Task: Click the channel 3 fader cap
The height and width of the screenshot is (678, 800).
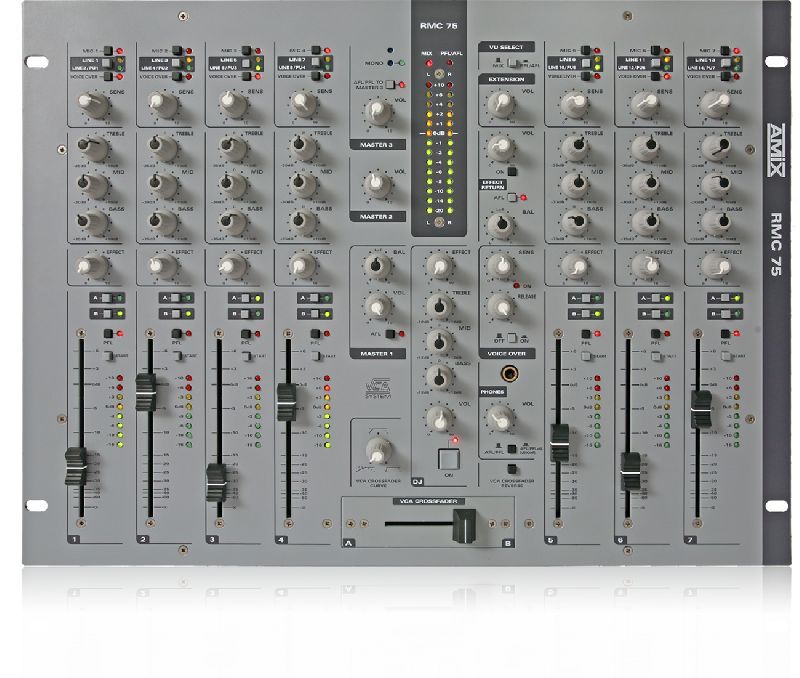Action: (x=216, y=483)
